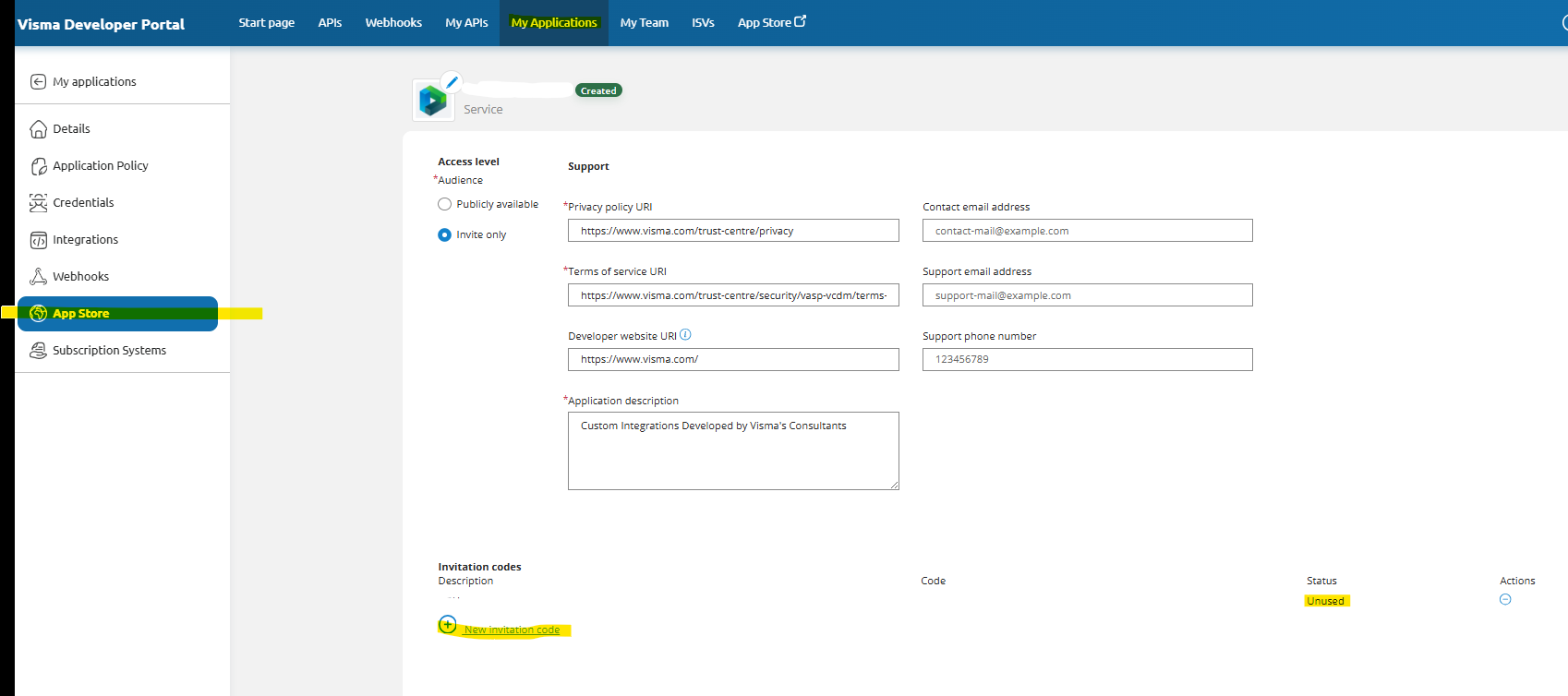Screen dimensions: 1568x696
Task: Go to Webhooks in top navigation
Action: pyautogui.click(x=393, y=22)
